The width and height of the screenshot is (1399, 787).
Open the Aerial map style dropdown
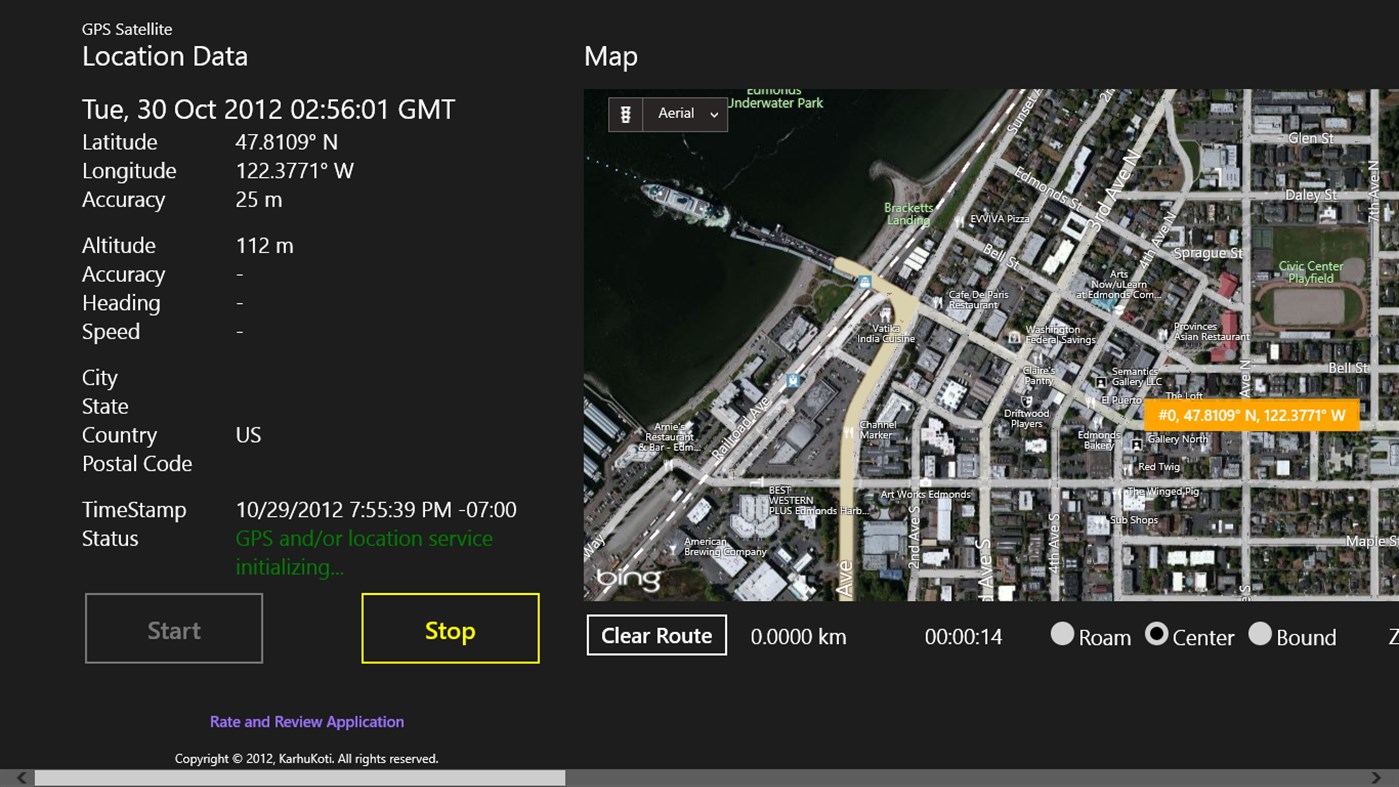[x=677, y=114]
